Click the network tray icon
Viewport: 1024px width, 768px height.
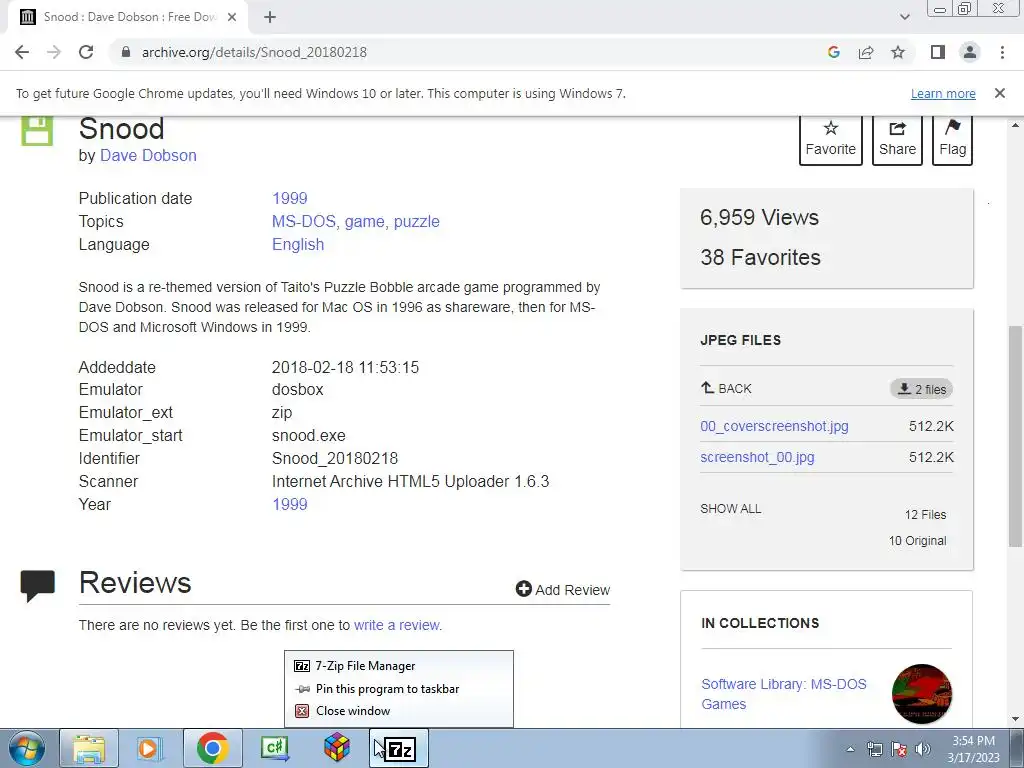[874, 749]
